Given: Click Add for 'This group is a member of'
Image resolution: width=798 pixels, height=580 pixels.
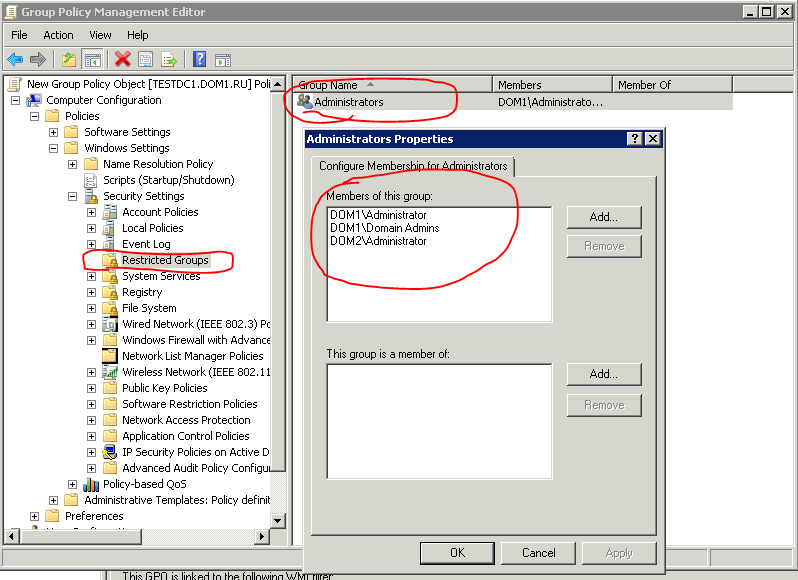Looking at the screenshot, I should tap(604, 374).
